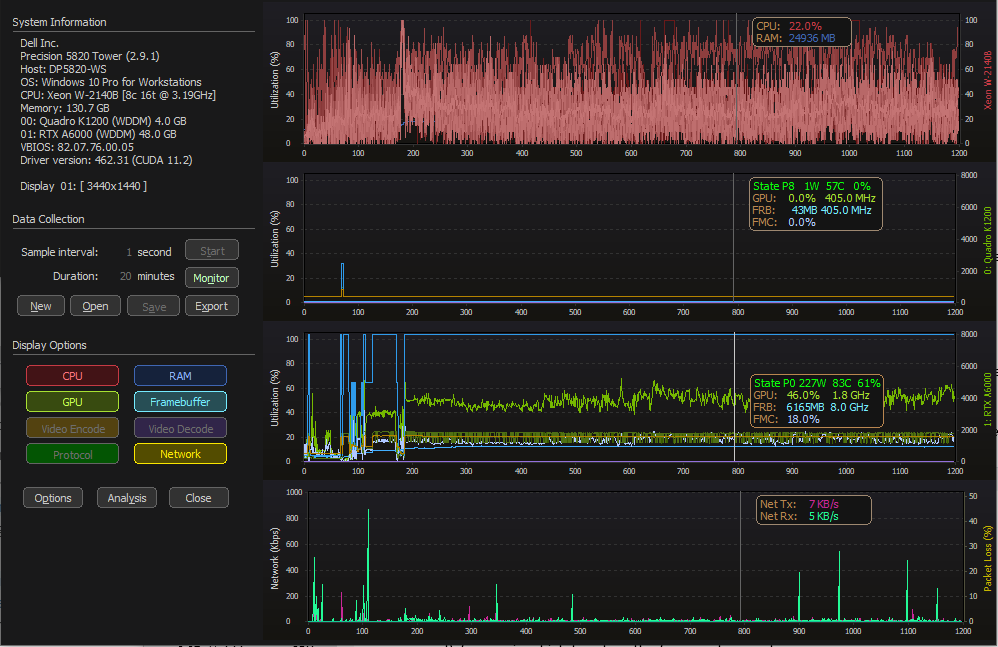Toggle the GPU display option

[x=72, y=401]
